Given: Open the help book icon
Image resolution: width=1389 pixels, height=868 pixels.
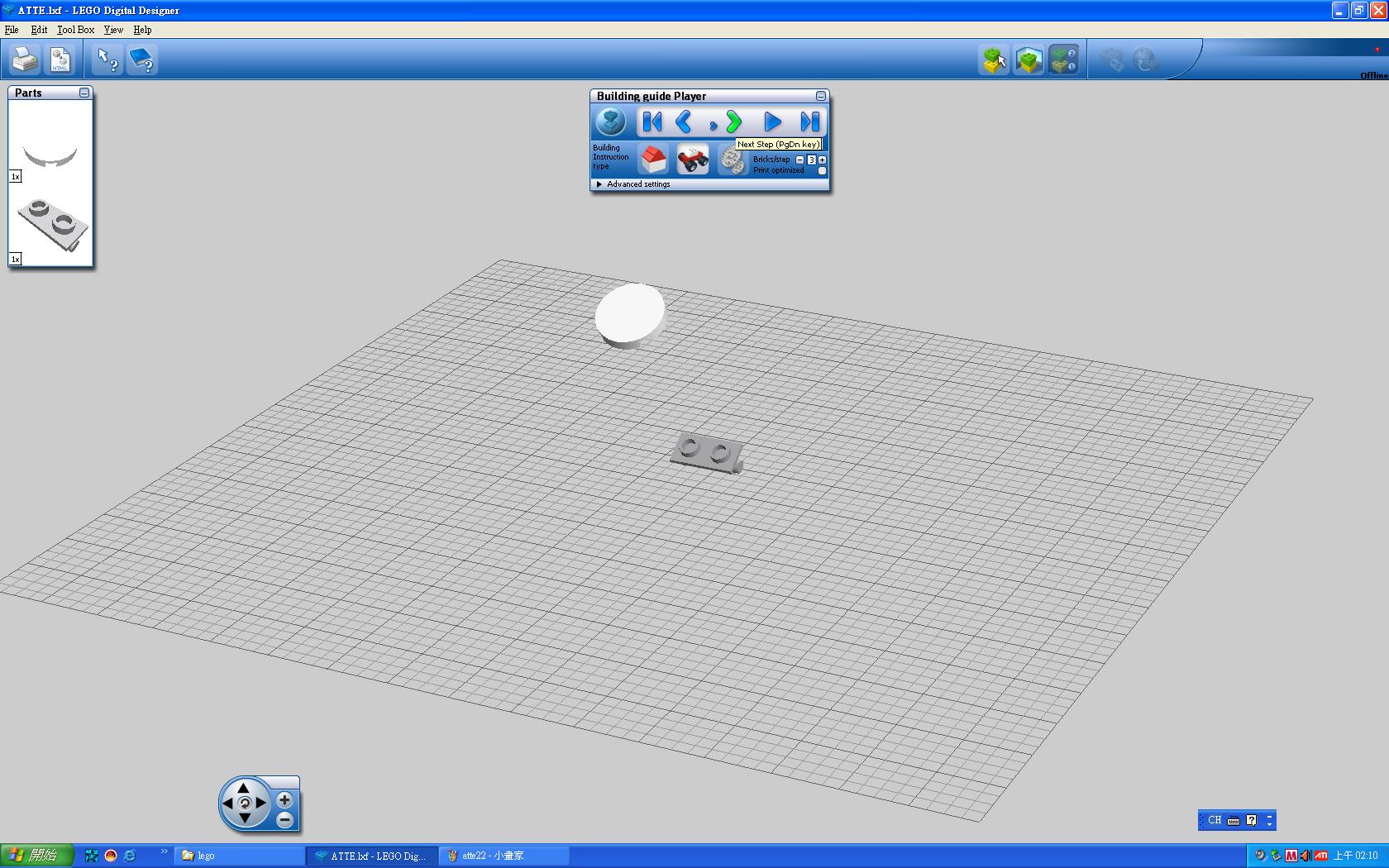Looking at the screenshot, I should (142, 60).
